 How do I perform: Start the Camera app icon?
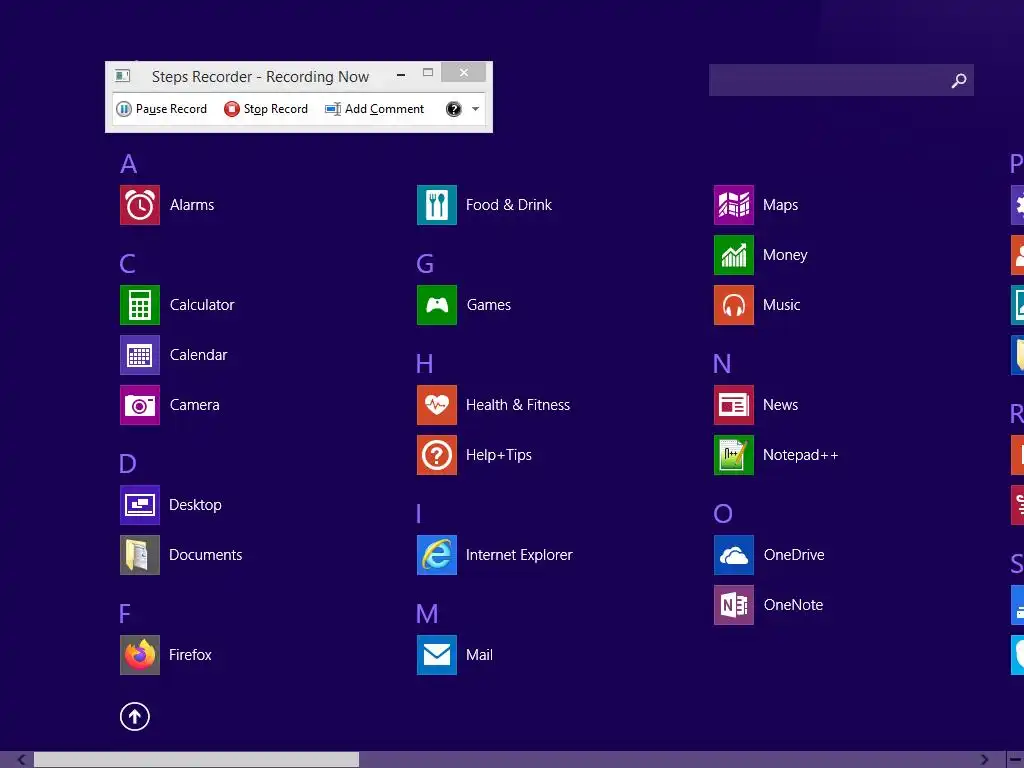[x=140, y=405]
